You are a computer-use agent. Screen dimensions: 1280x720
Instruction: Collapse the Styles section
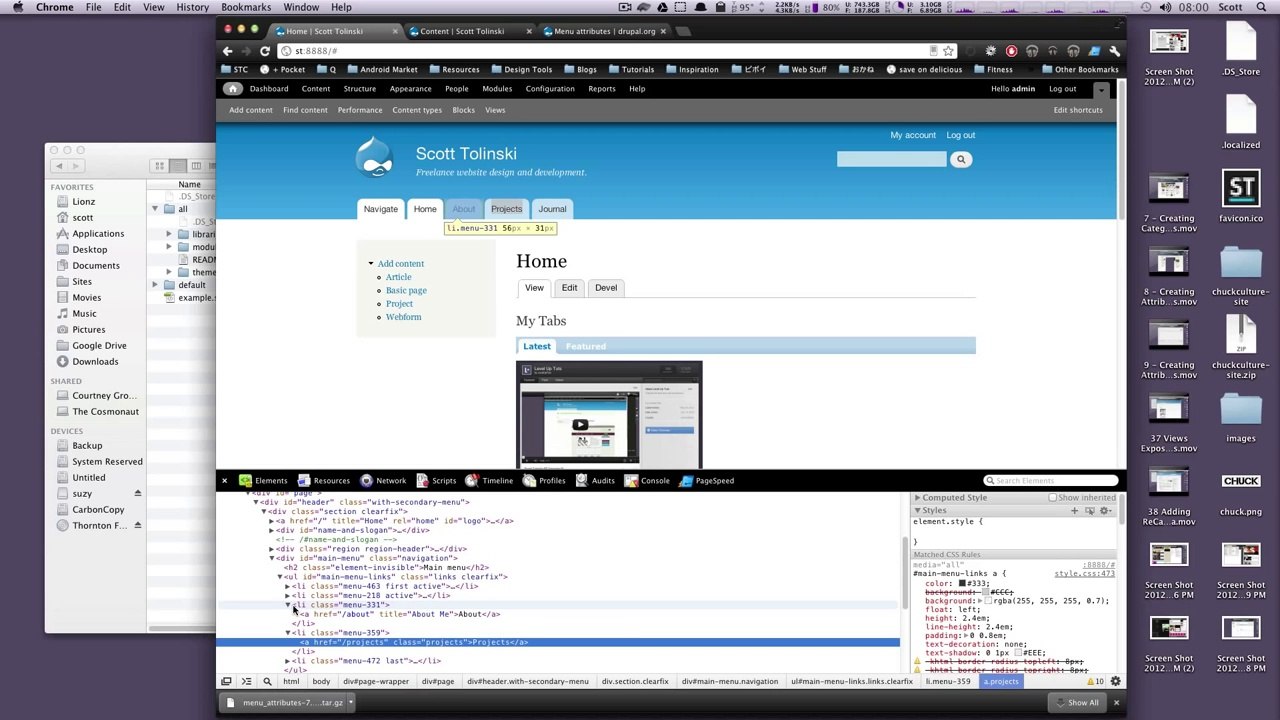pyautogui.click(x=917, y=511)
